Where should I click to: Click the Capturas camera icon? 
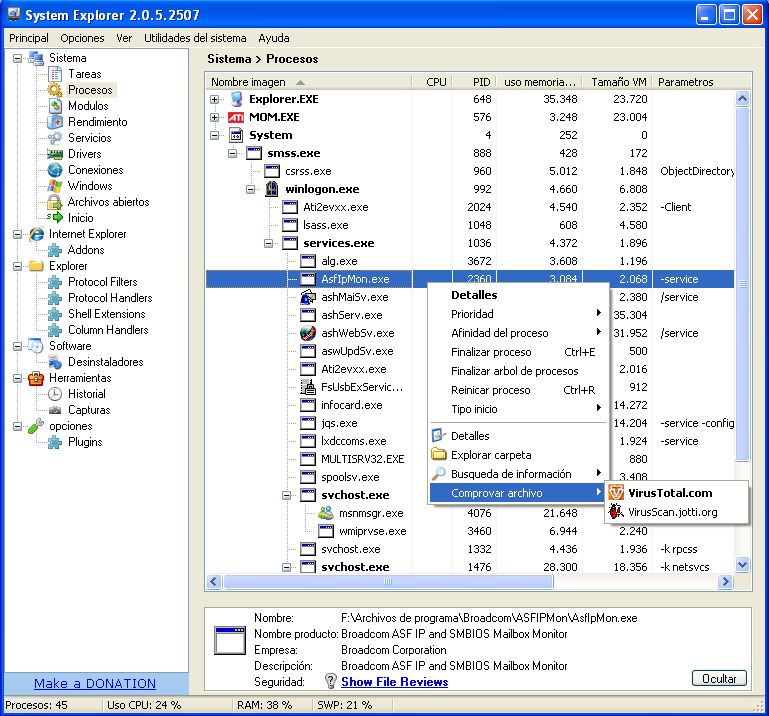55,410
